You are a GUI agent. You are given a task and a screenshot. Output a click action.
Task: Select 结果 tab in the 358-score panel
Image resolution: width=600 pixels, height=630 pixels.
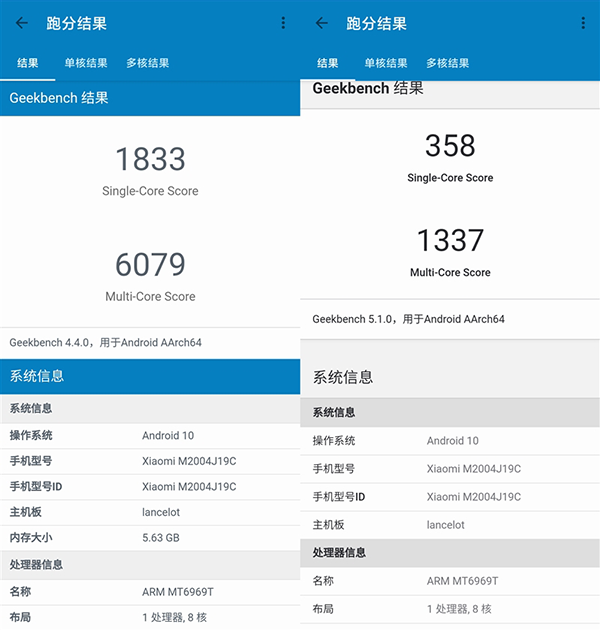328,63
